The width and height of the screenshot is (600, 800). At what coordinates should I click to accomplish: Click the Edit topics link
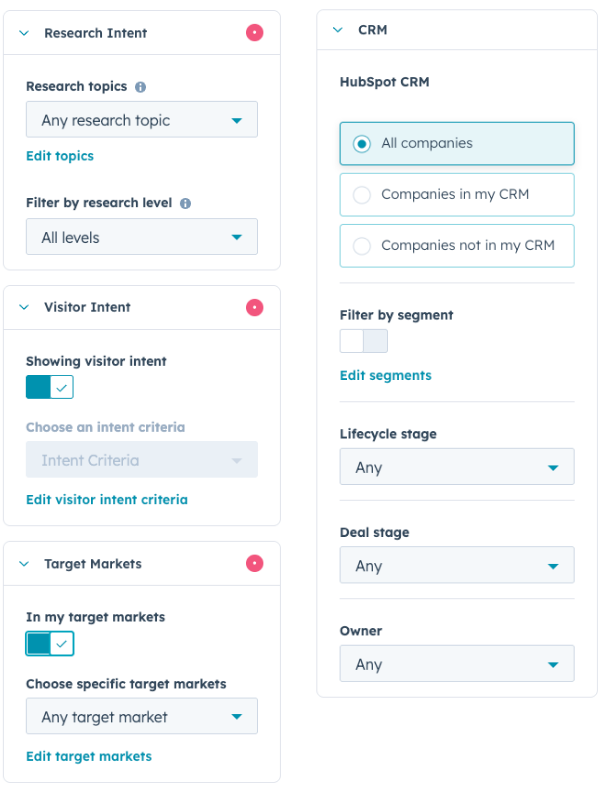coord(60,156)
